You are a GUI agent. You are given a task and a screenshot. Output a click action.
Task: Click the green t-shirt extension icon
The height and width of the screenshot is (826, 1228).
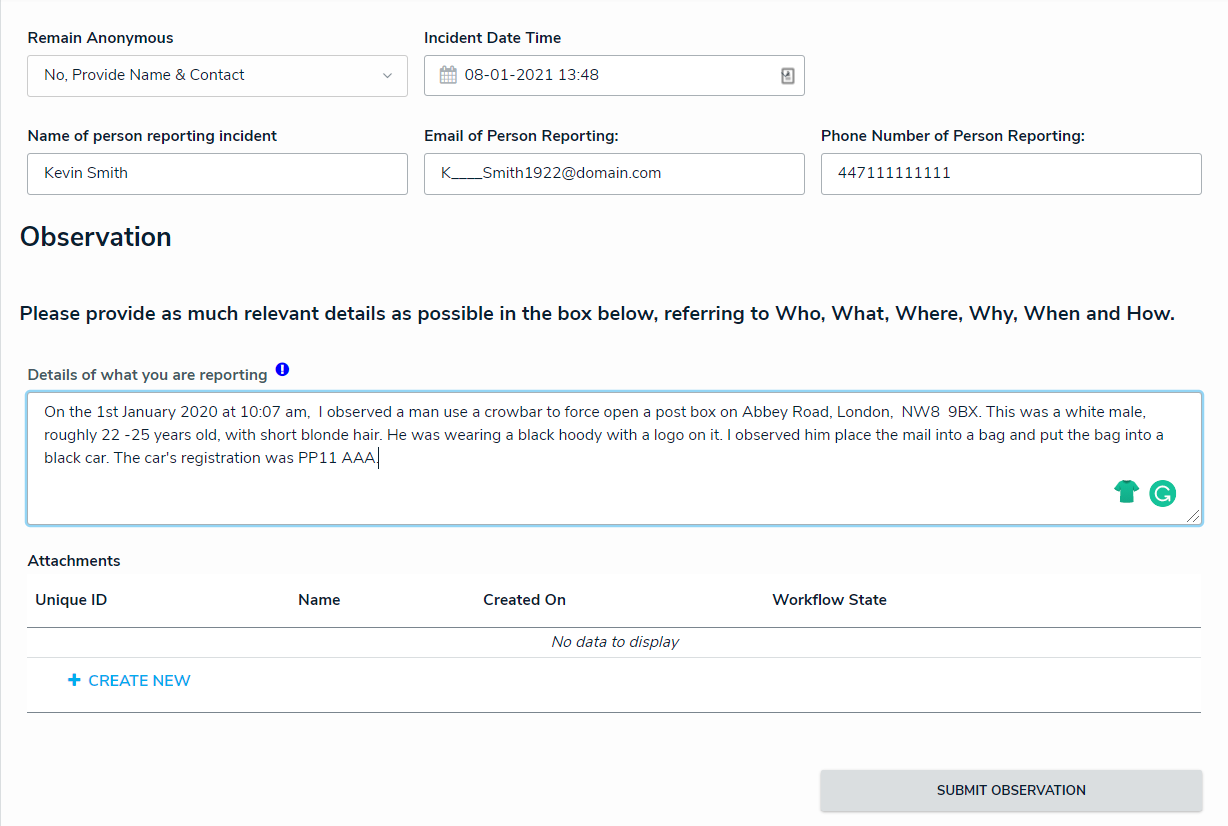[1127, 491]
